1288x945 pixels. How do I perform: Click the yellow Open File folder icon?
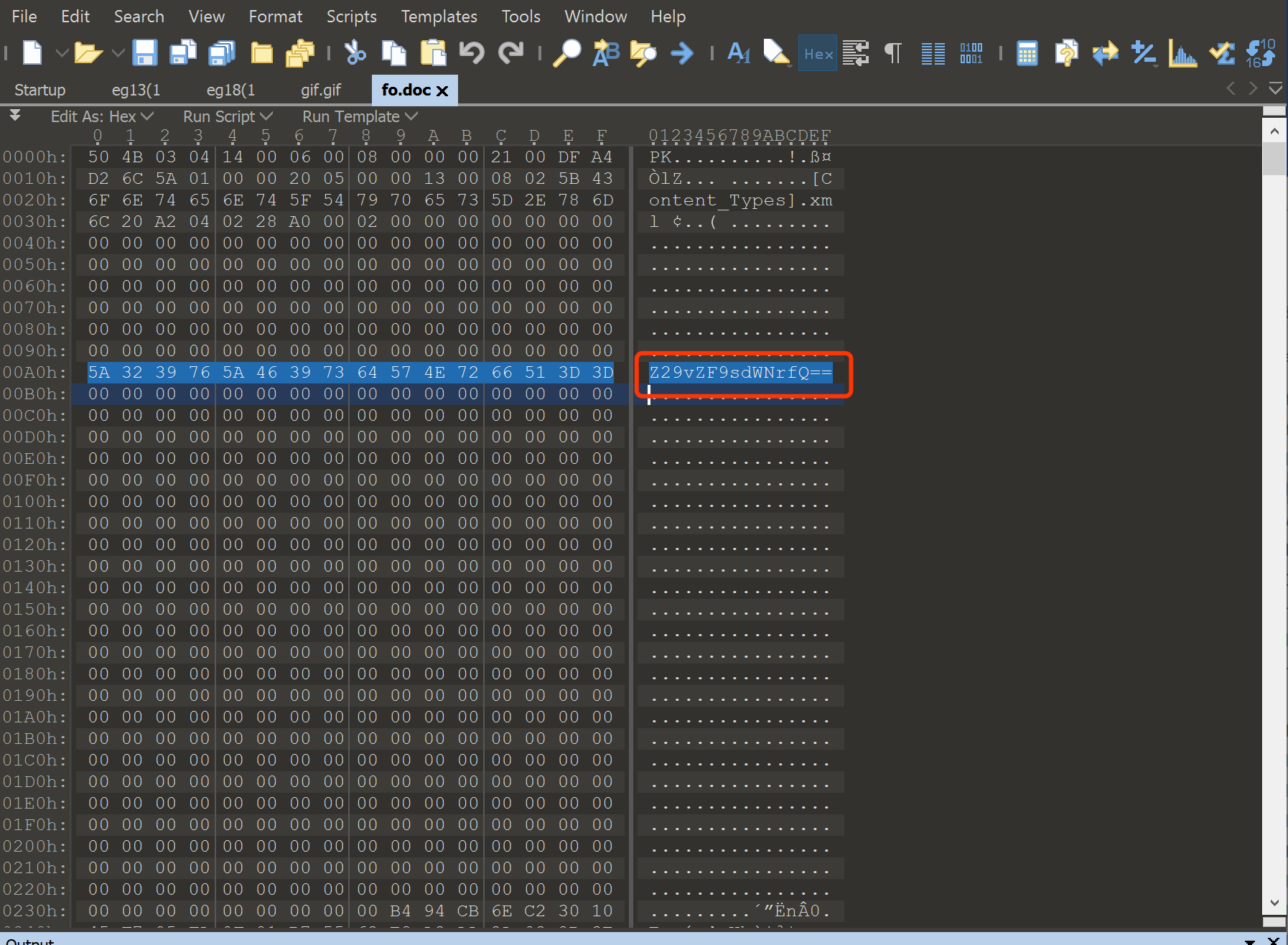89,53
